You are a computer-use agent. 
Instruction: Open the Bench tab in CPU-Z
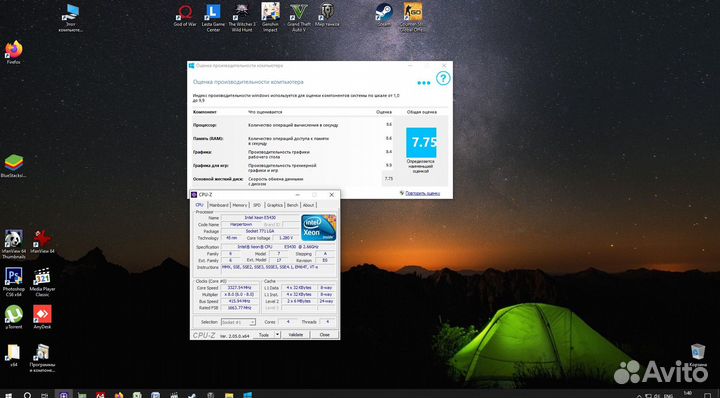coord(292,205)
